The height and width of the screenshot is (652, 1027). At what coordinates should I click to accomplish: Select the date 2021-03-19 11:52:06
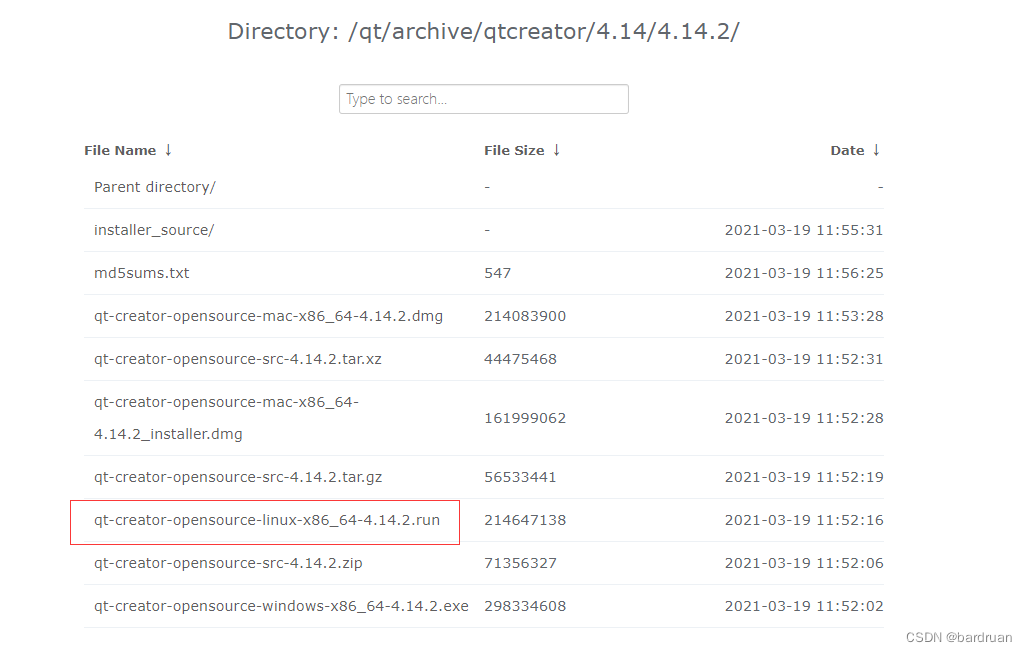pos(804,563)
